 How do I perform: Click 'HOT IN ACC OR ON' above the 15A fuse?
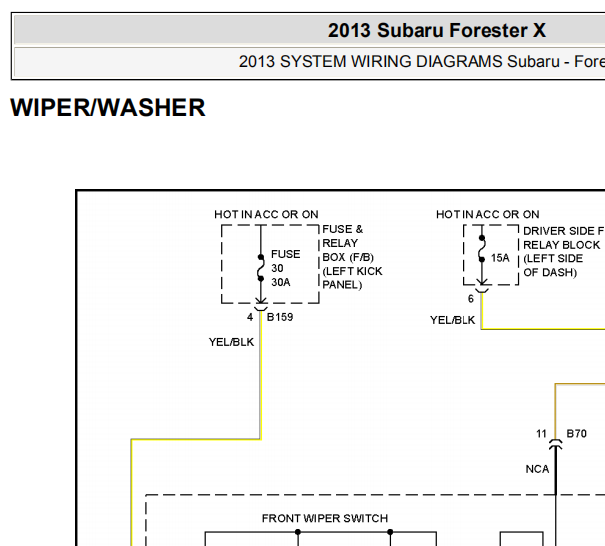tap(487, 214)
